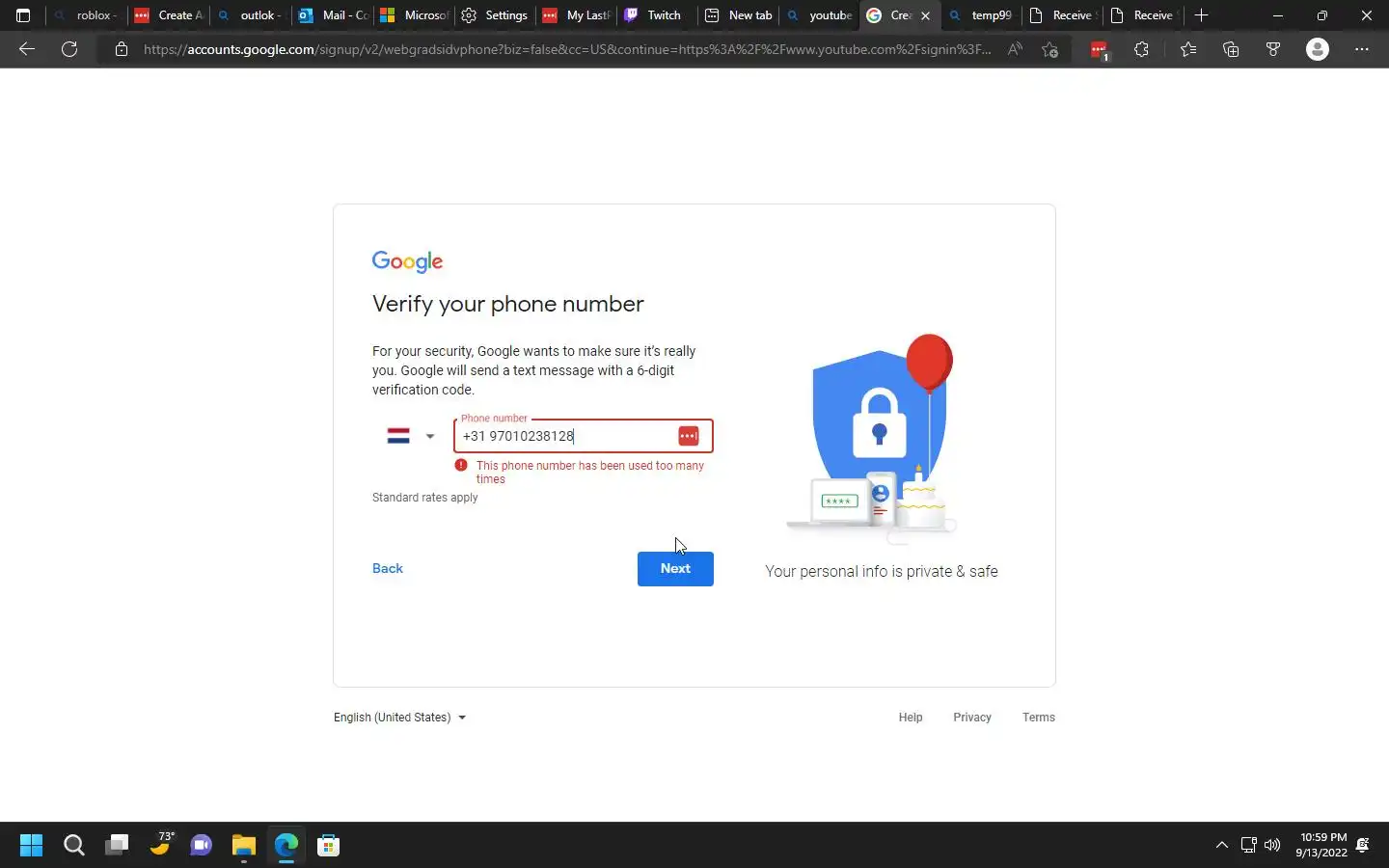Open Browser essentials icon
This screenshot has width=1389, height=868.
pyautogui.click(x=1273, y=49)
